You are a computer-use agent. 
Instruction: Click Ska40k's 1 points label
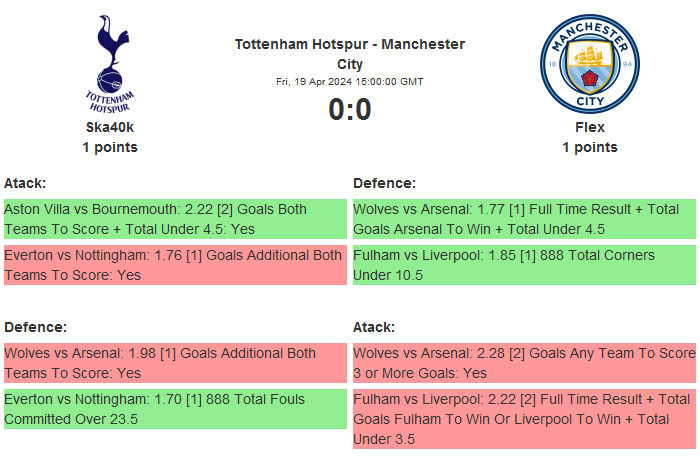[110, 147]
